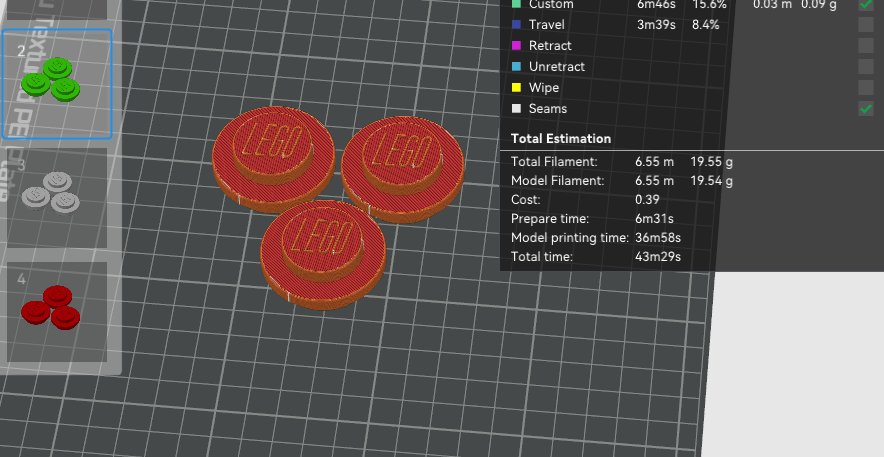This screenshot has height=457, width=884.
Task: Enable the Retract visibility checkbox
Action: [866, 45]
